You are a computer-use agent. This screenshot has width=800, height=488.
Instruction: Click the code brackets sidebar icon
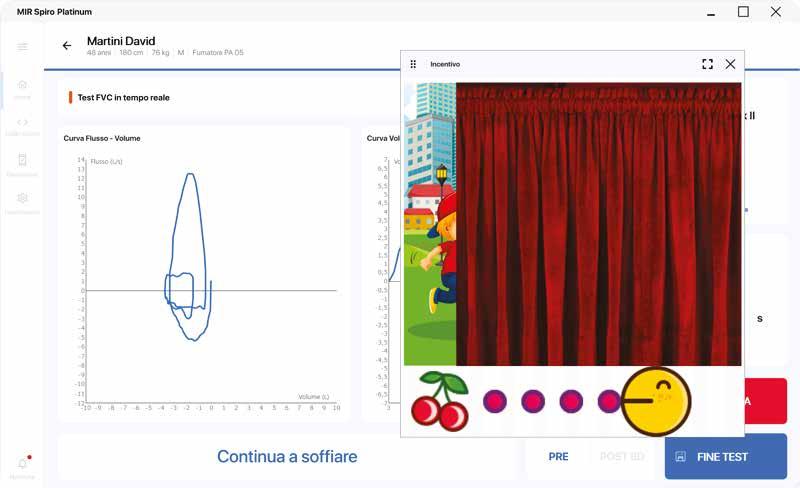[x=22, y=124]
